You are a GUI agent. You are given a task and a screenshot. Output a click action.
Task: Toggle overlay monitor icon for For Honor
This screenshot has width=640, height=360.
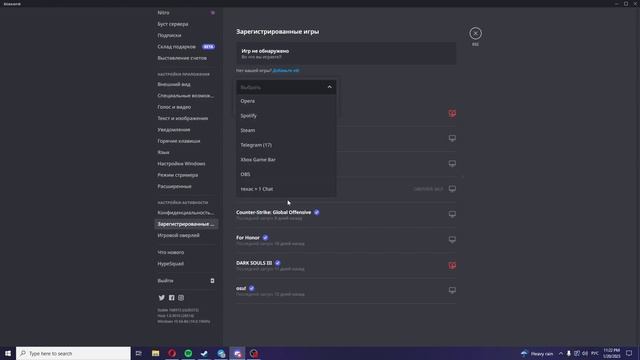452,240
